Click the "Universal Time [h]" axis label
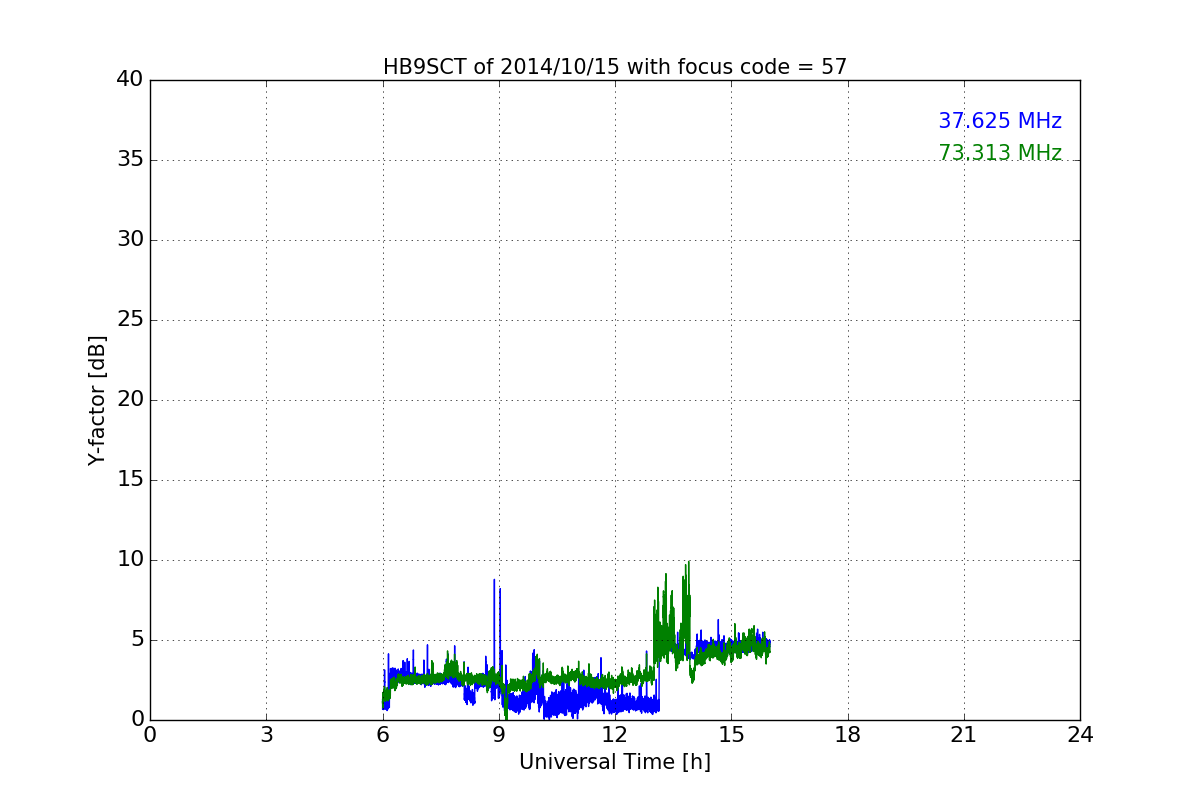 pyautogui.click(x=615, y=762)
